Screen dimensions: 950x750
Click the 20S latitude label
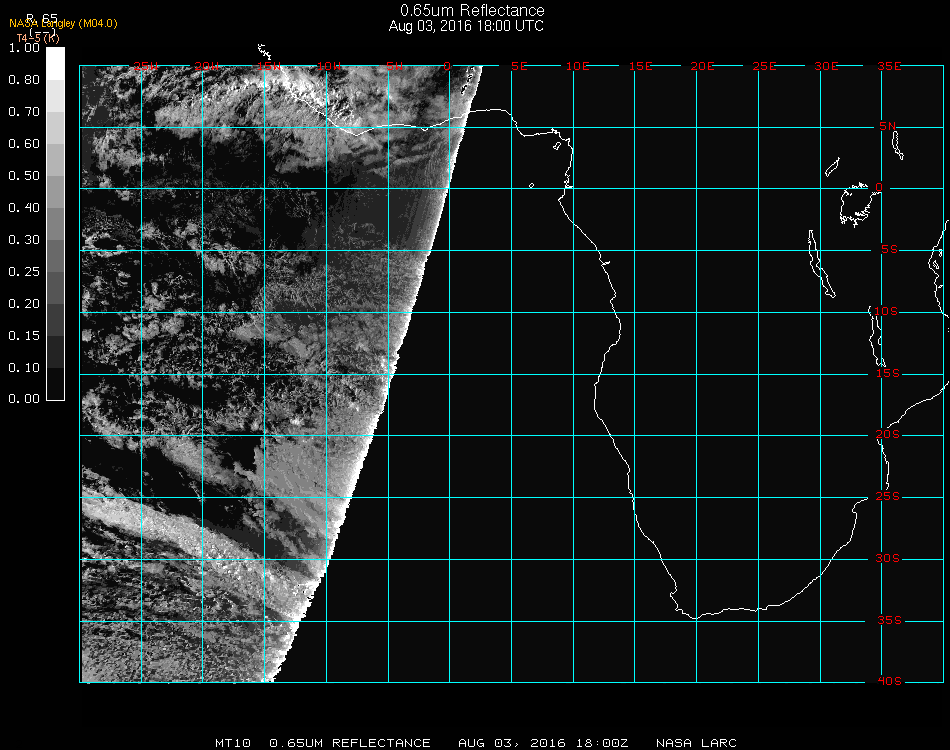point(888,435)
